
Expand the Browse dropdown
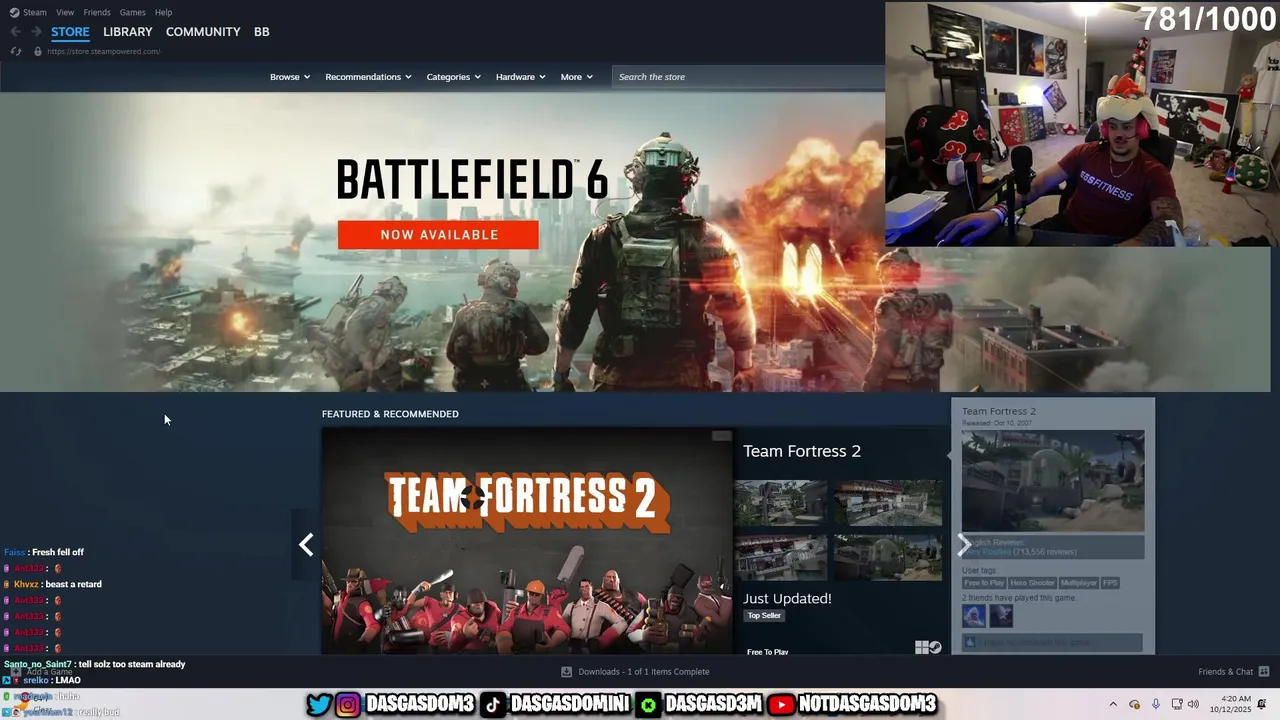[290, 77]
